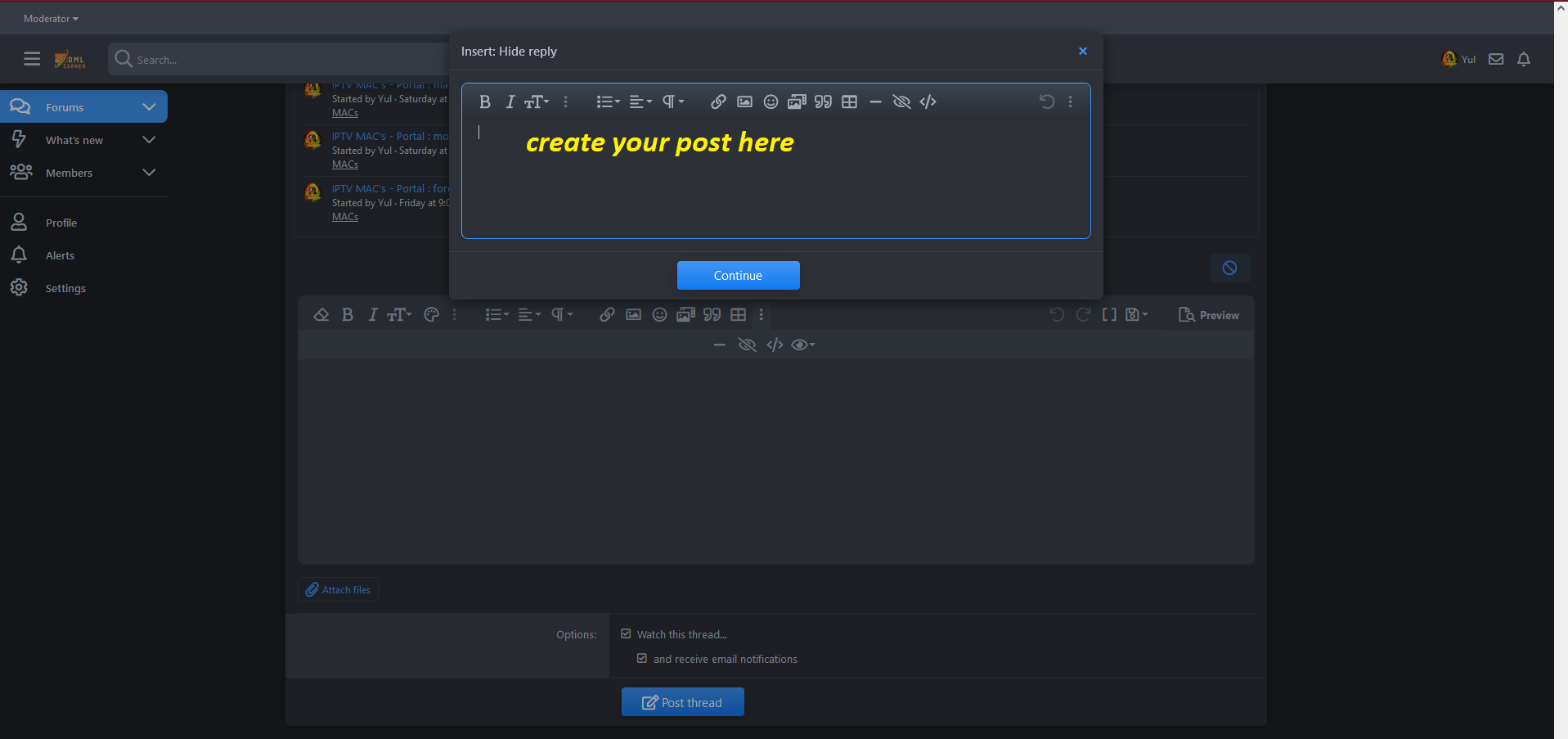The width and height of the screenshot is (1568, 739).
Task: Insert media in Hide reply dialog toolbar
Action: [797, 101]
